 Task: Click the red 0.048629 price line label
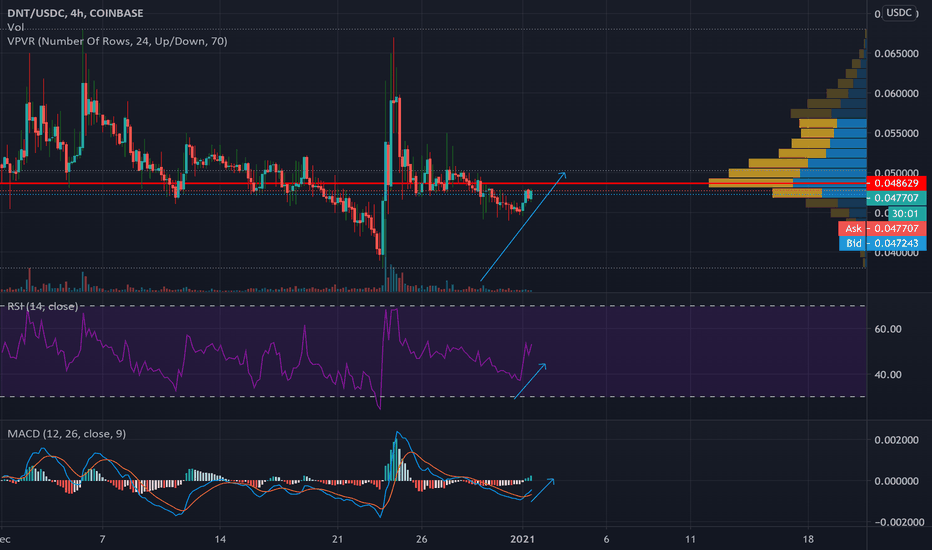(896, 184)
